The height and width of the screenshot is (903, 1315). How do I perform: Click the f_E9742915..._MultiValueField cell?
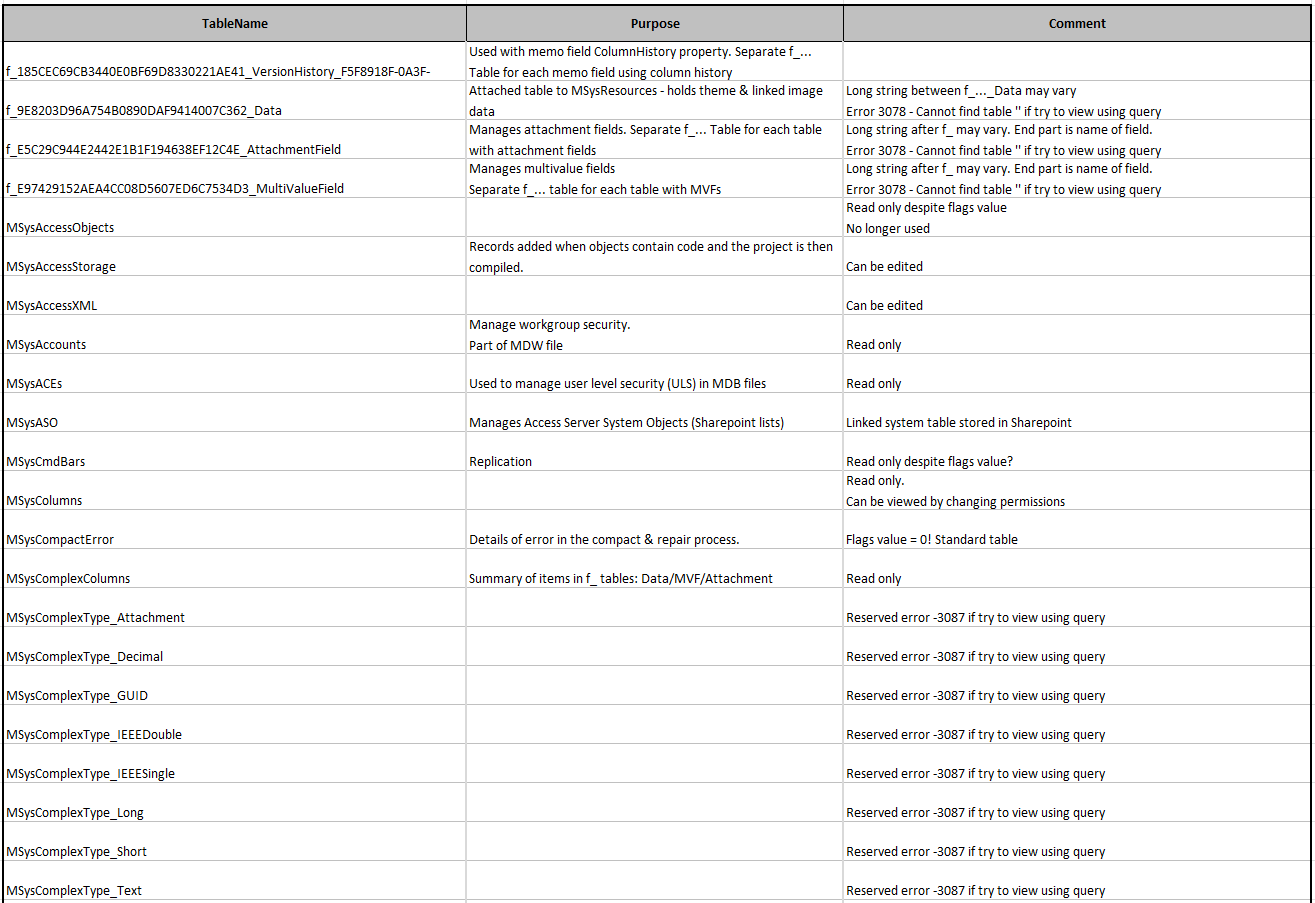[234, 179]
